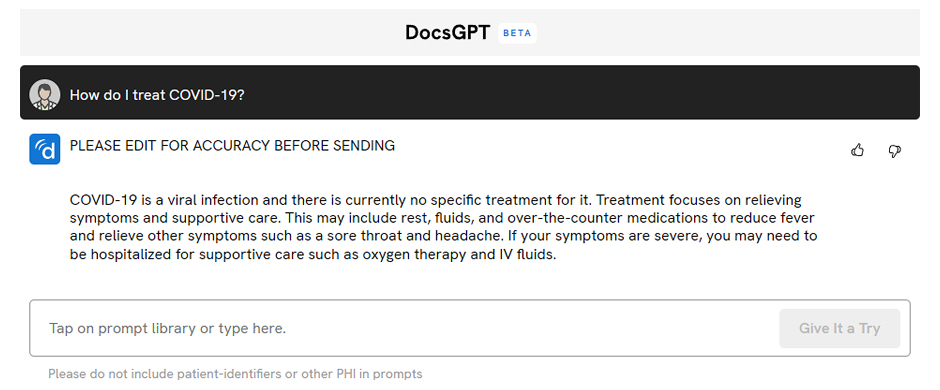Click 'oxygen therapy and IV fluids' text

tap(460, 255)
